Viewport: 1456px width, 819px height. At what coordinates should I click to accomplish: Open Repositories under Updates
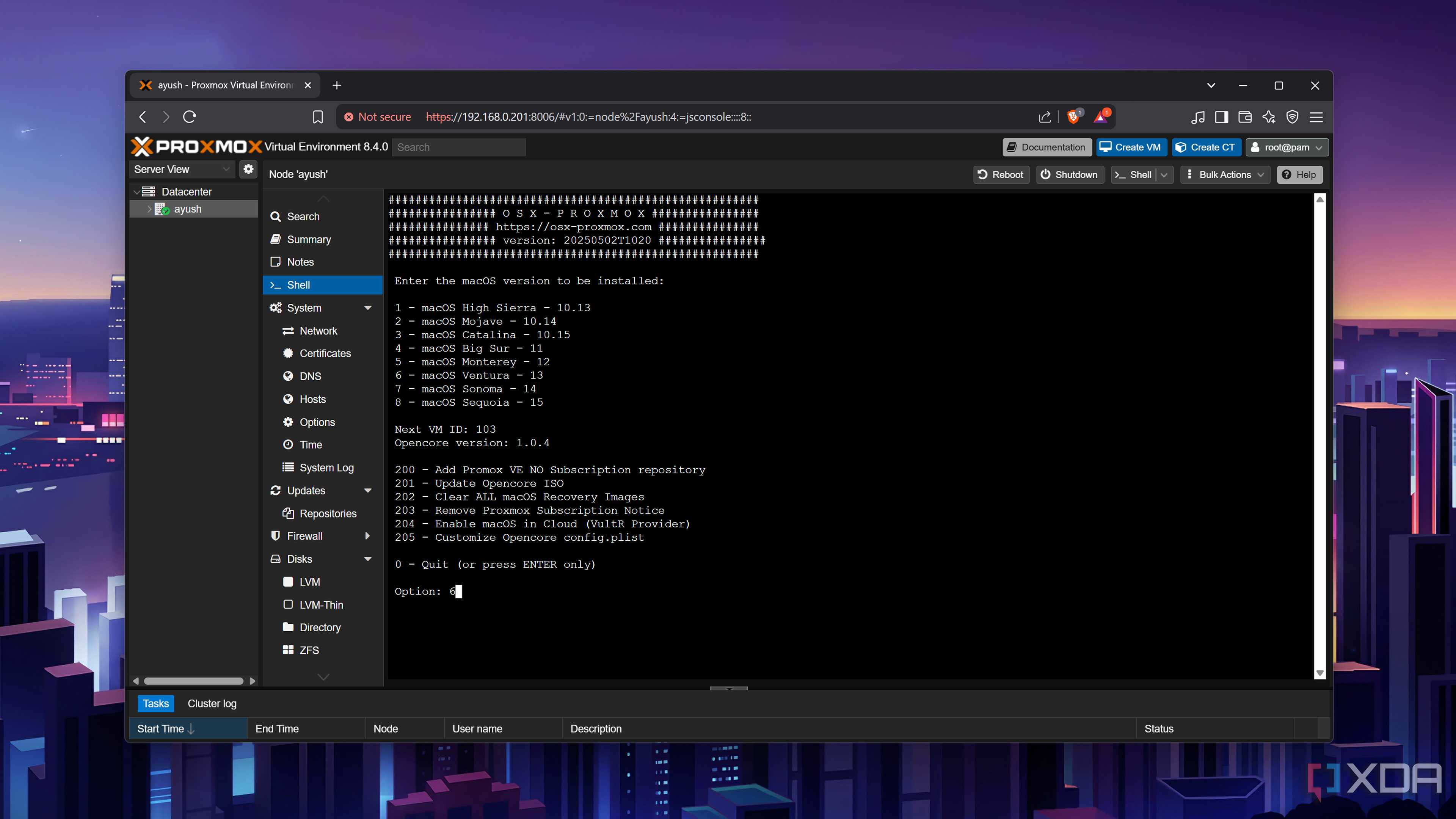(x=322, y=513)
